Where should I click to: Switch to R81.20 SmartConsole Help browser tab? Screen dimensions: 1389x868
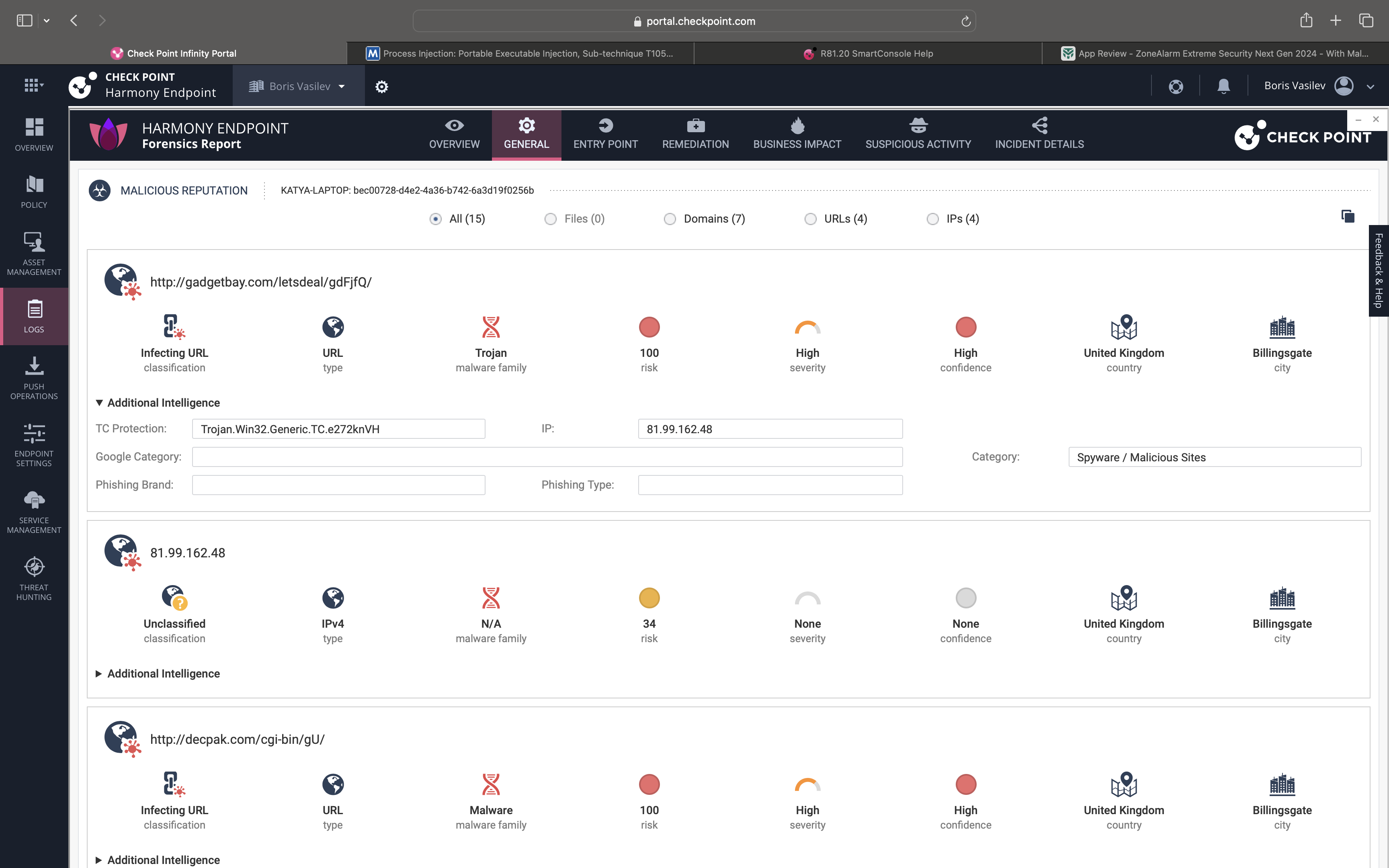click(x=868, y=53)
